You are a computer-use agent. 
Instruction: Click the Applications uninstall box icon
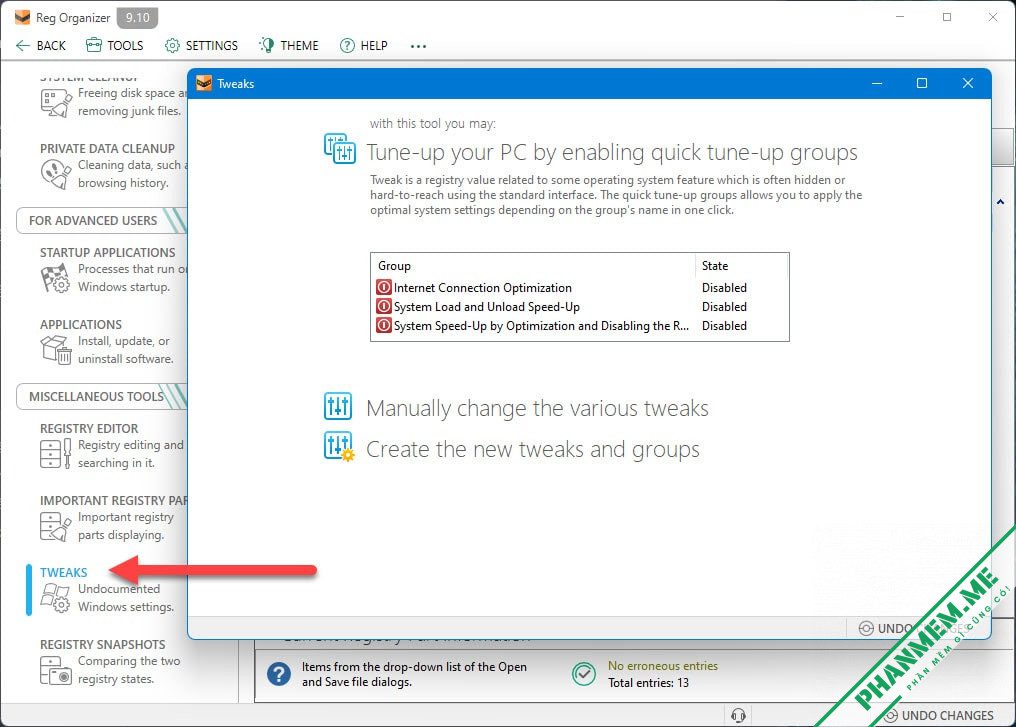tap(56, 350)
